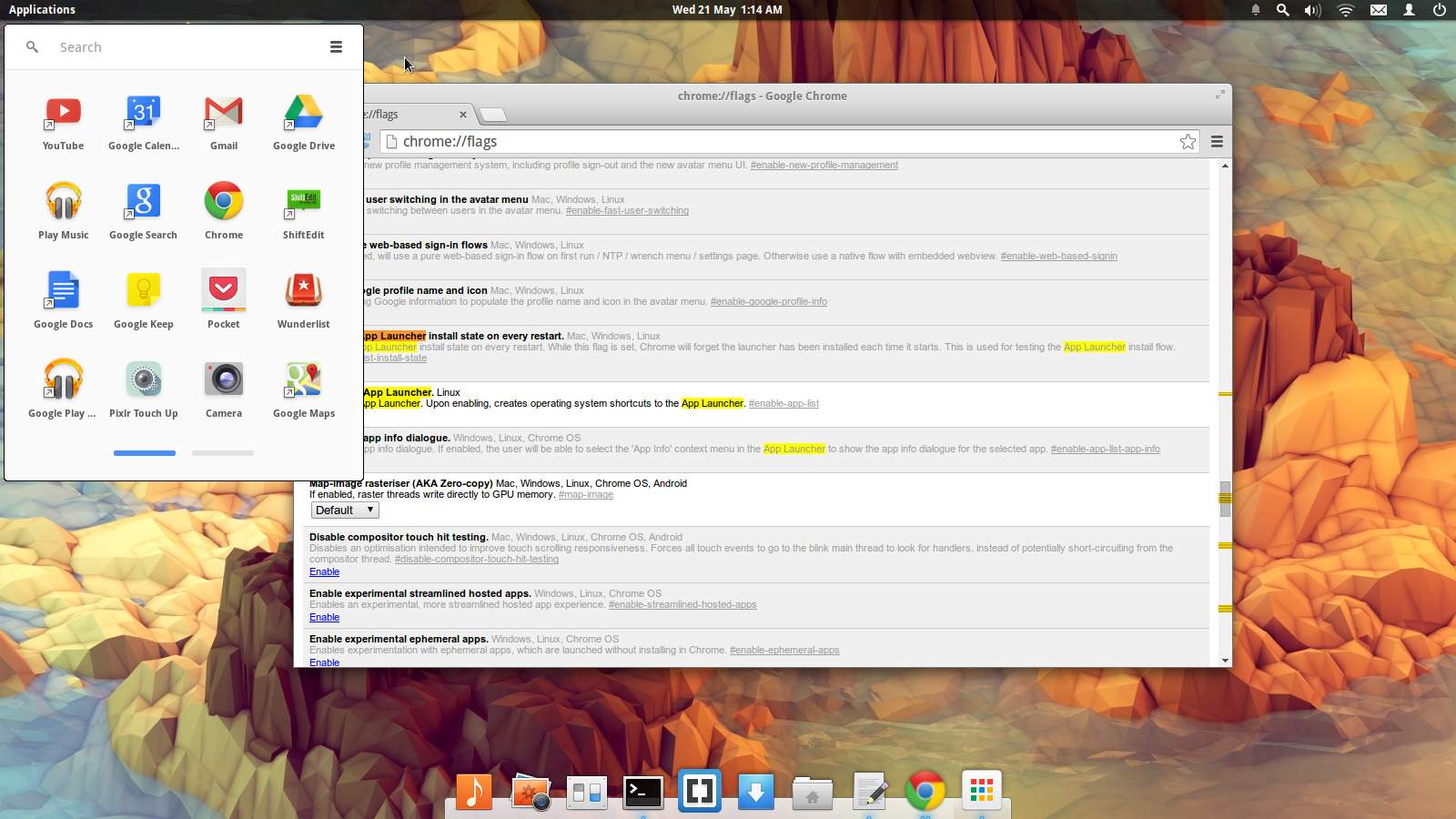
Task: Open #enable-google-profile-info anchor link
Action: (768, 301)
